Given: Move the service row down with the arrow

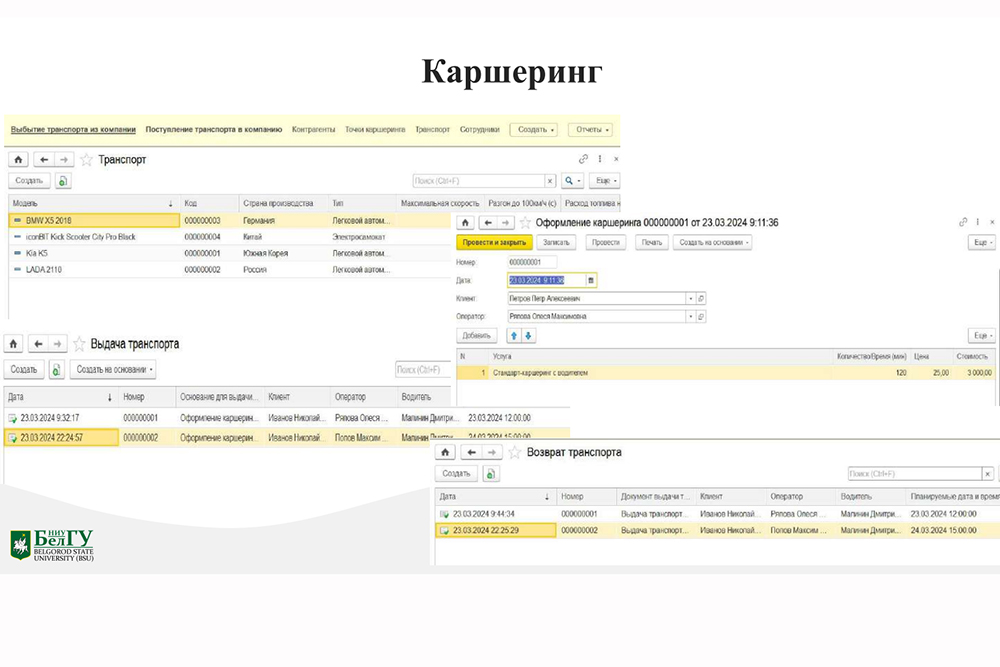Looking at the screenshot, I should coord(530,336).
